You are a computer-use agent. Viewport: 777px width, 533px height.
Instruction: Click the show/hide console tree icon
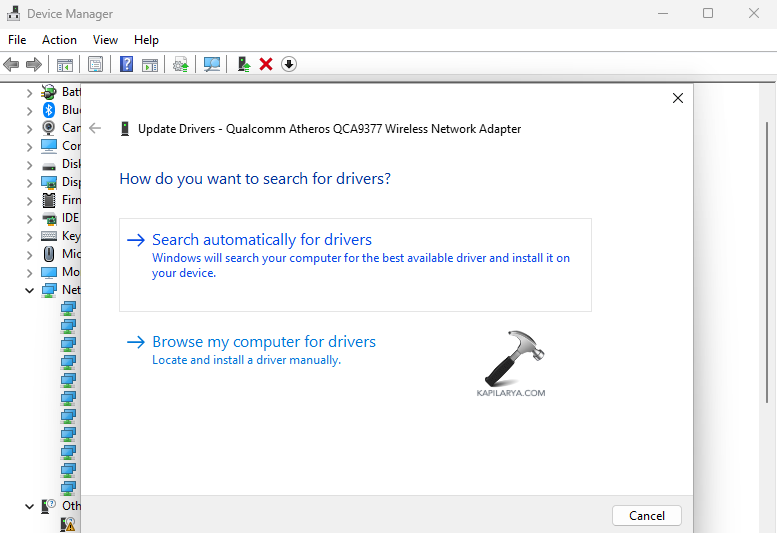click(65, 64)
